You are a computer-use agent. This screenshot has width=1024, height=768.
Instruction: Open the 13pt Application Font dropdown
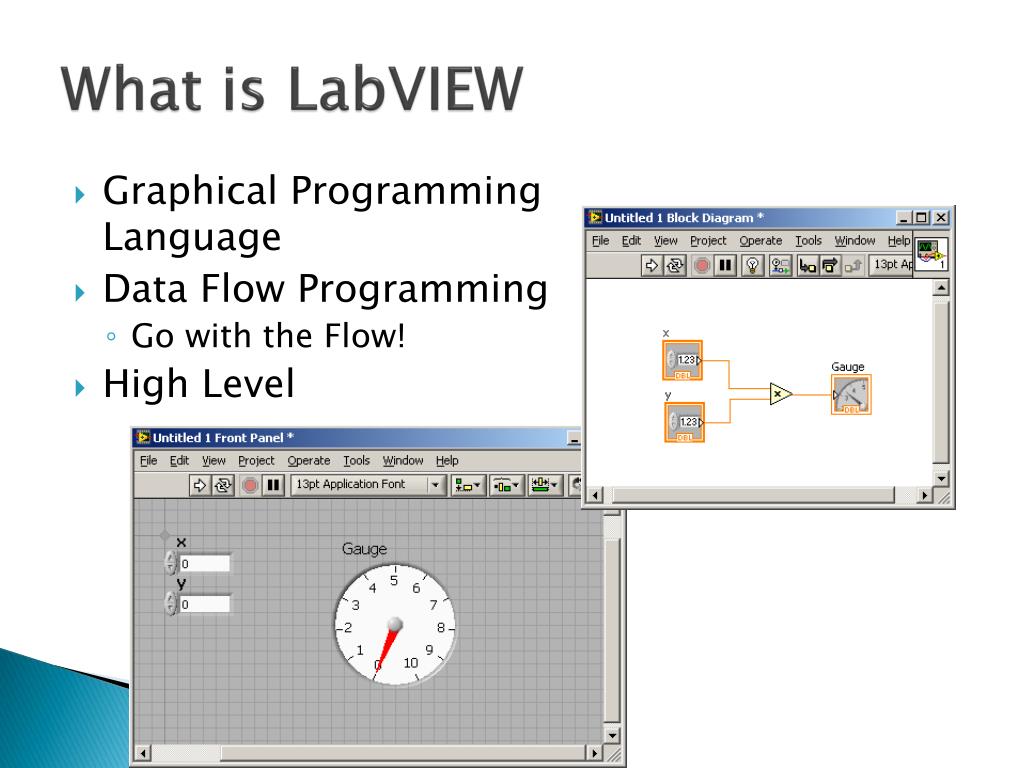368,485
